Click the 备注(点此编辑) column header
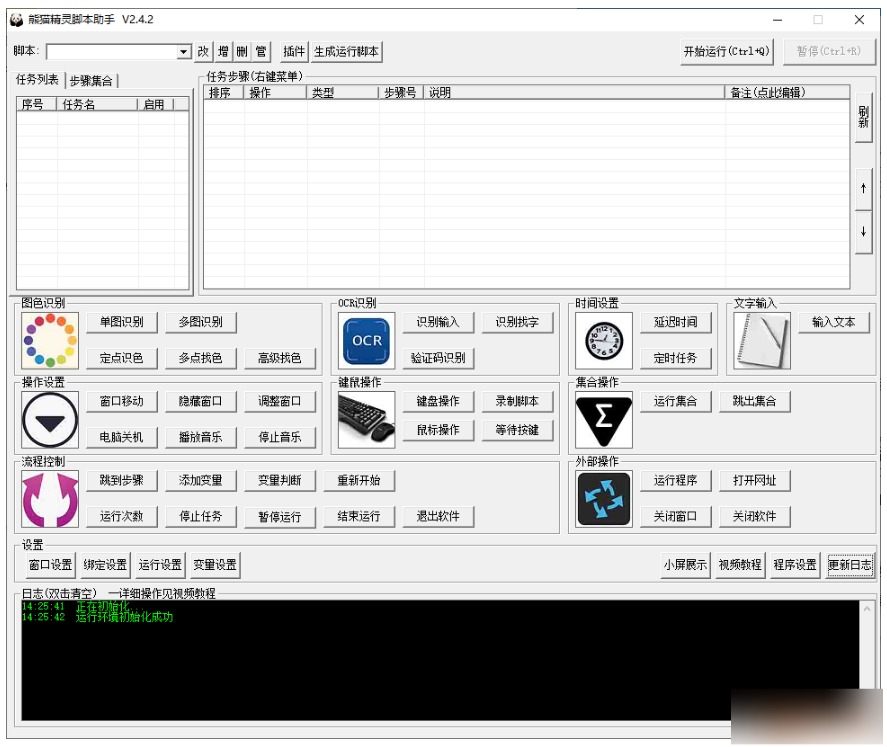The width and height of the screenshot is (887, 747). click(x=787, y=92)
